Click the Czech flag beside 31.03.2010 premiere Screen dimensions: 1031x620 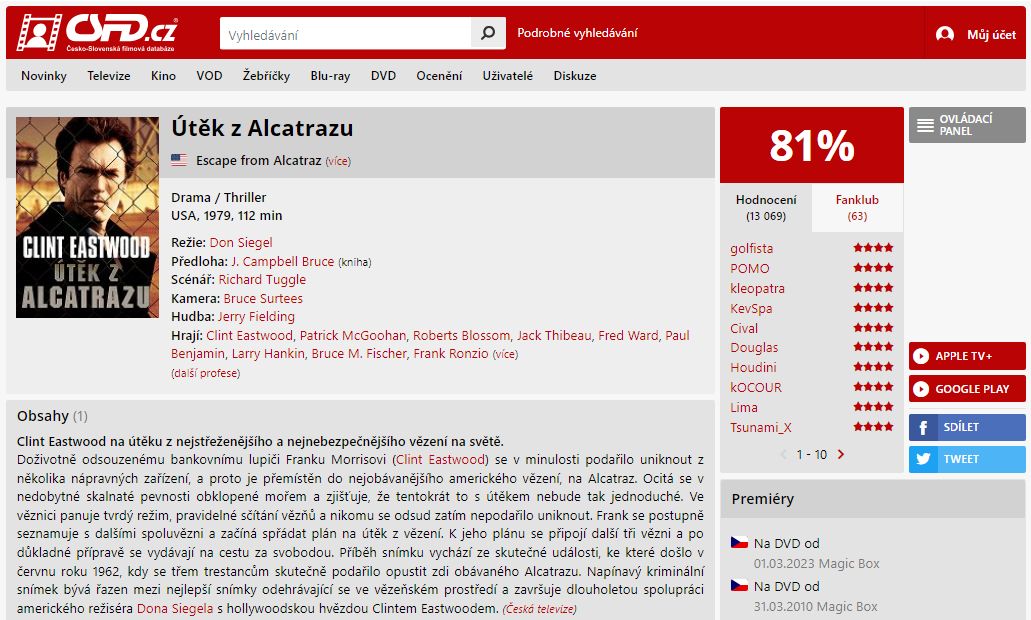click(x=740, y=585)
